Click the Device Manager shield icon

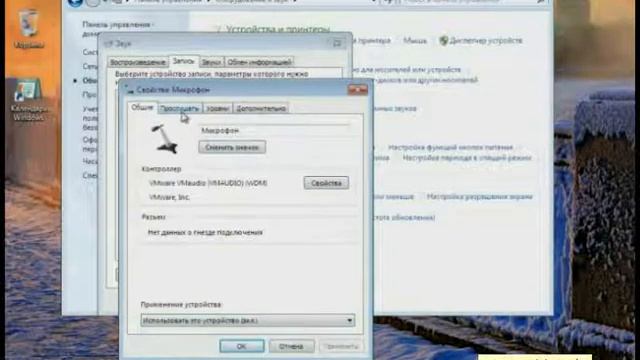[444, 40]
